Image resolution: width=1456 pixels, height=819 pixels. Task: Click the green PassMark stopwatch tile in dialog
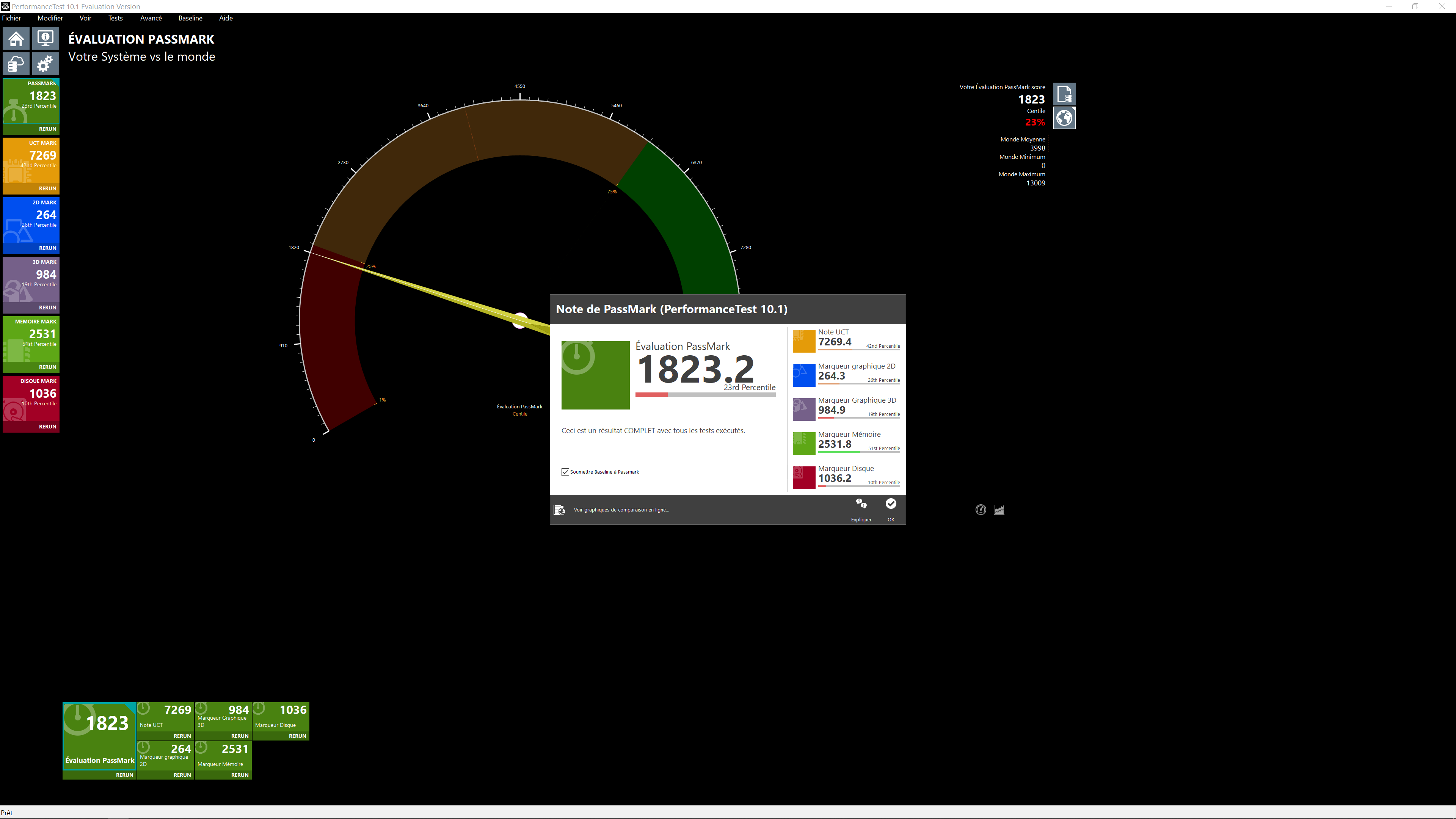coord(595,375)
